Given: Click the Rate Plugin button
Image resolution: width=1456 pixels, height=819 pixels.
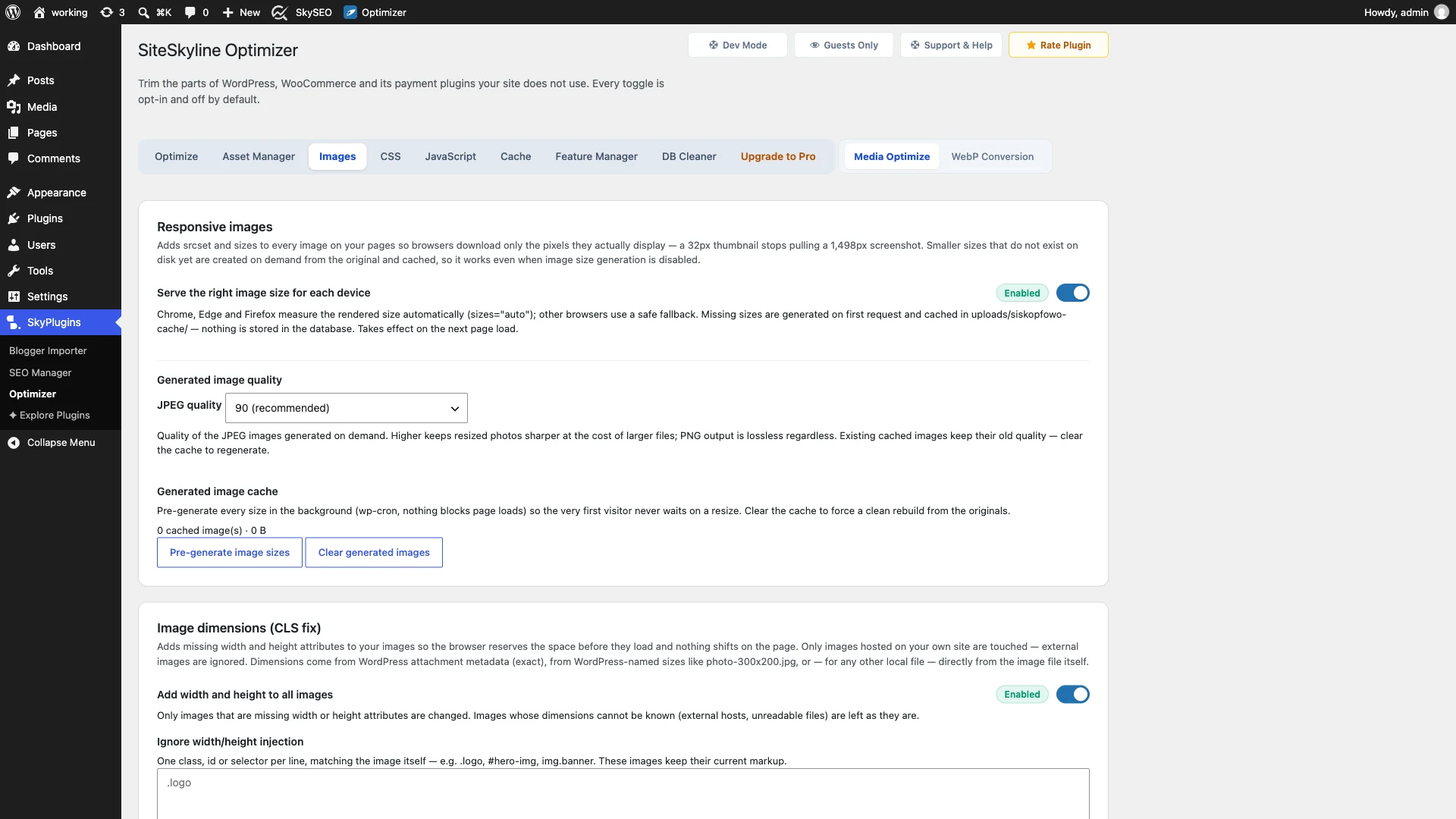Looking at the screenshot, I should (1058, 45).
